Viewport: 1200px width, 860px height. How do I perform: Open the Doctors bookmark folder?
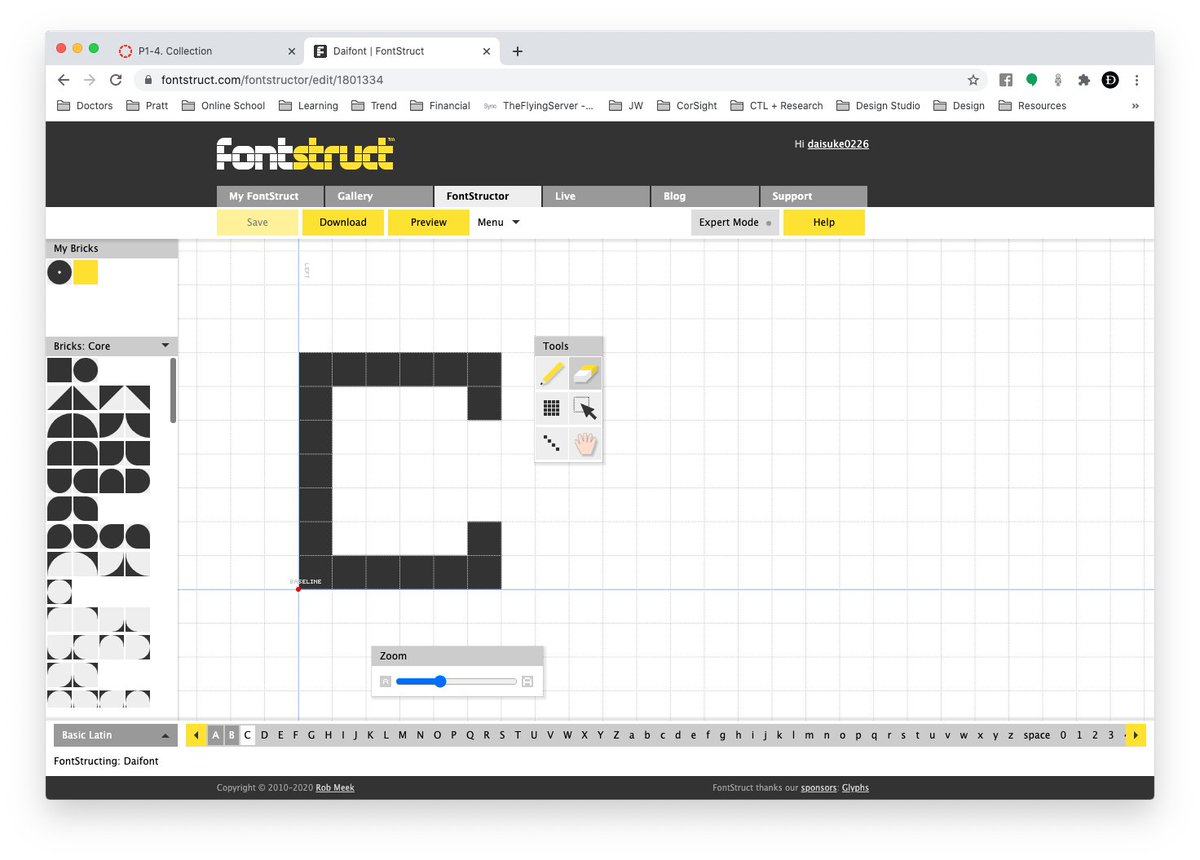pos(85,105)
